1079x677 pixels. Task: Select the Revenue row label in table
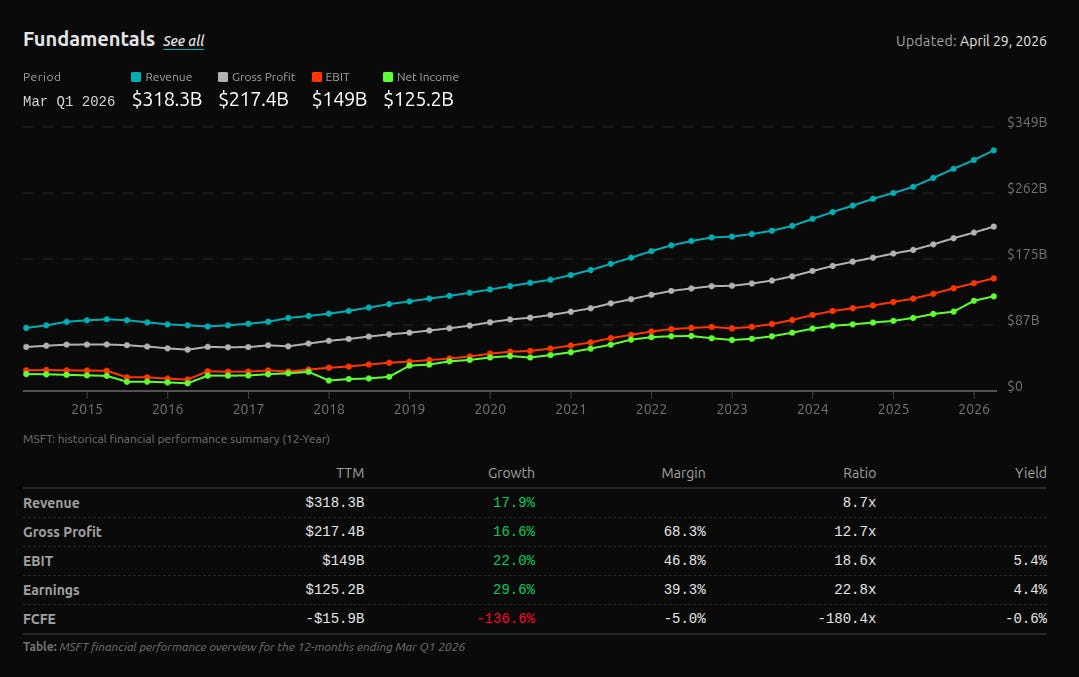click(x=51, y=503)
